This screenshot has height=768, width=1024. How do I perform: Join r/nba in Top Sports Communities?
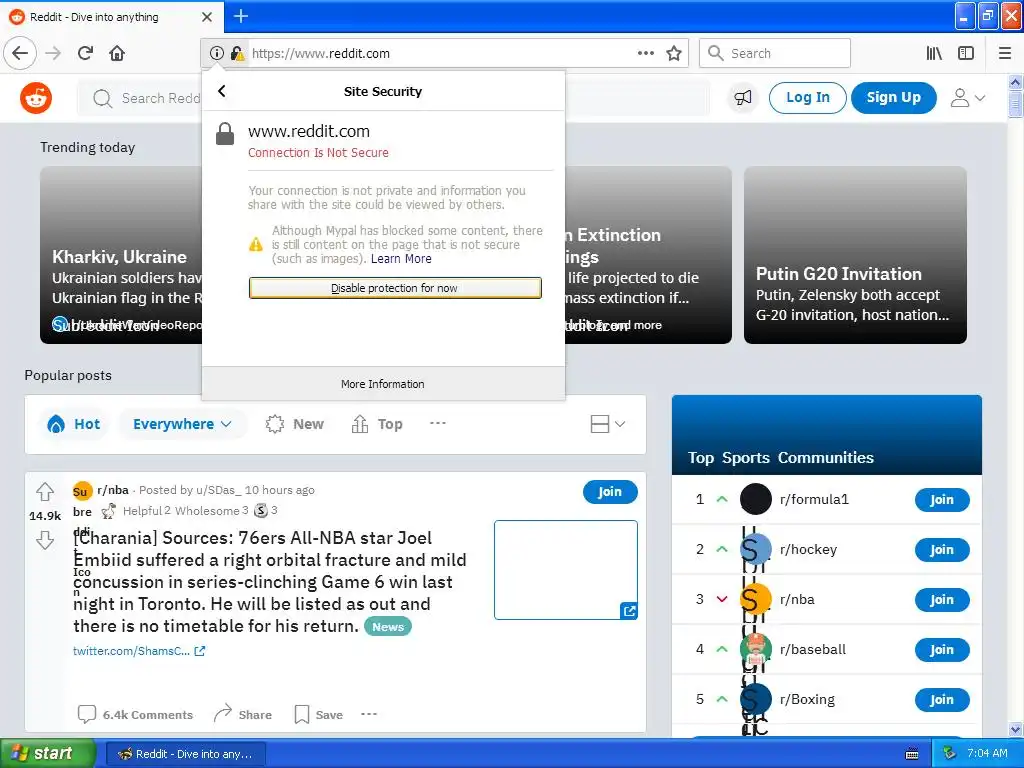[x=942, y=600]
